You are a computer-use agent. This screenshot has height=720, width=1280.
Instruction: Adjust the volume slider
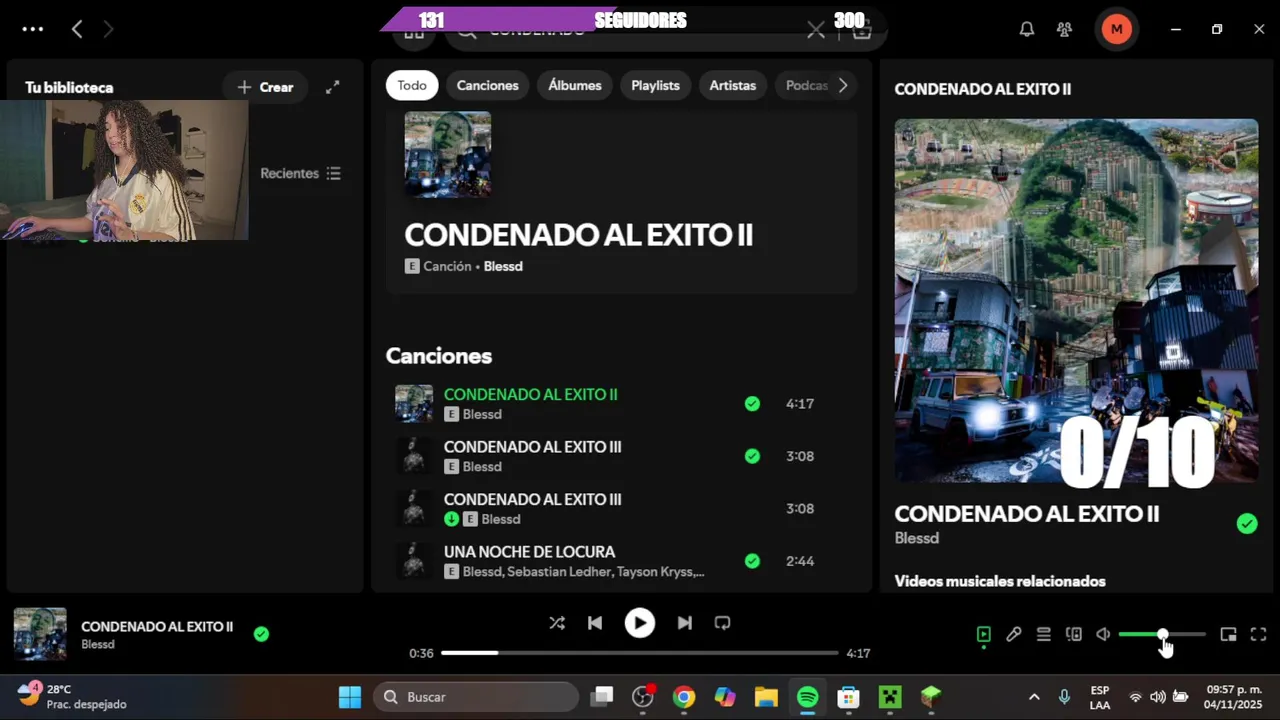point(1162,635)
